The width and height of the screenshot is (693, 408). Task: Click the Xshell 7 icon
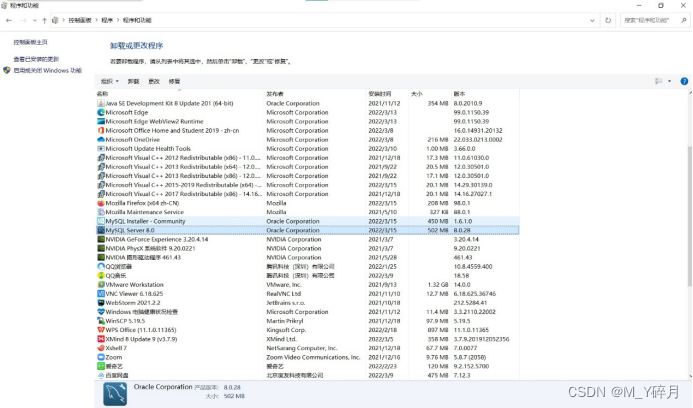pyautogui.click(x=101, y=348)
